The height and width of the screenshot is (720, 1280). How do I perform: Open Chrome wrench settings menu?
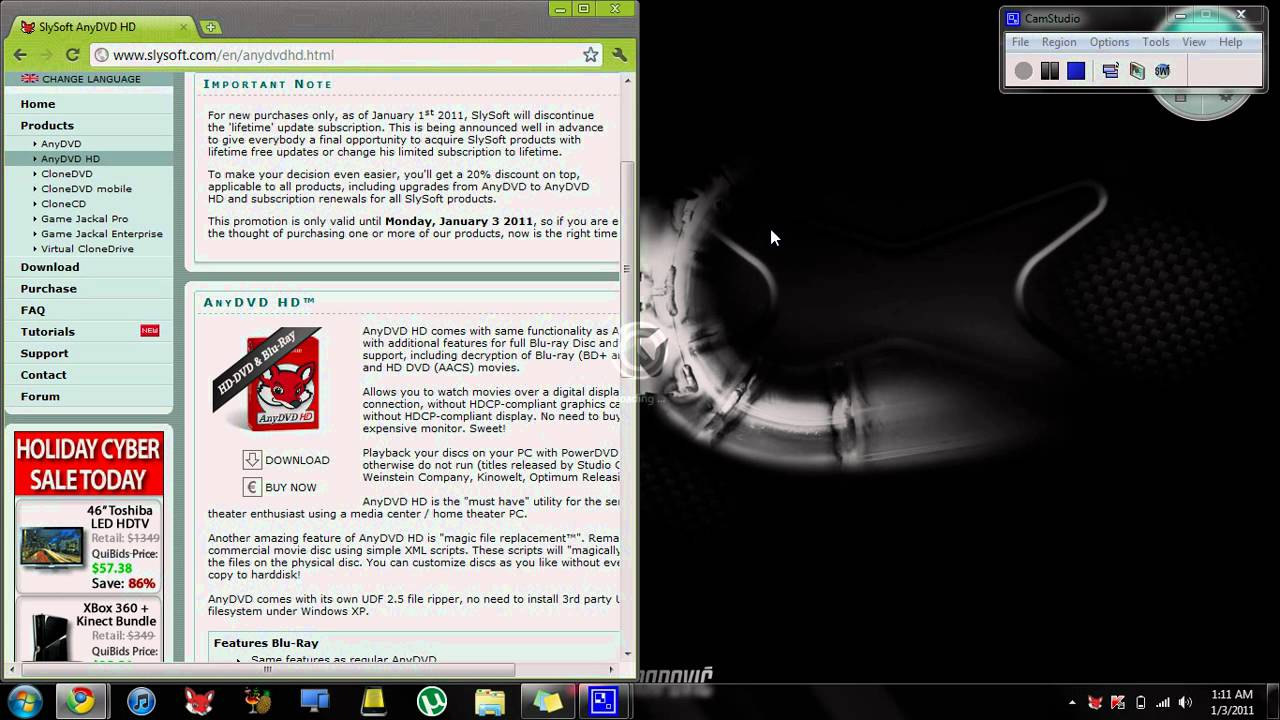(619, 55)
